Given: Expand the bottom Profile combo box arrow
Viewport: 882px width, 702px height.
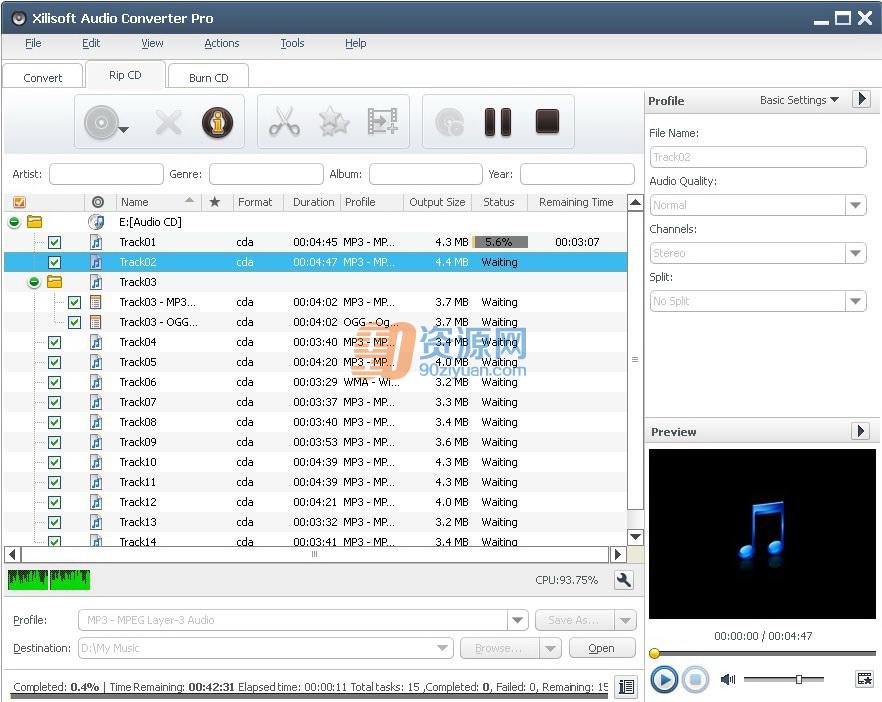Looking at the screenshot, I should [x=517, y=620].
